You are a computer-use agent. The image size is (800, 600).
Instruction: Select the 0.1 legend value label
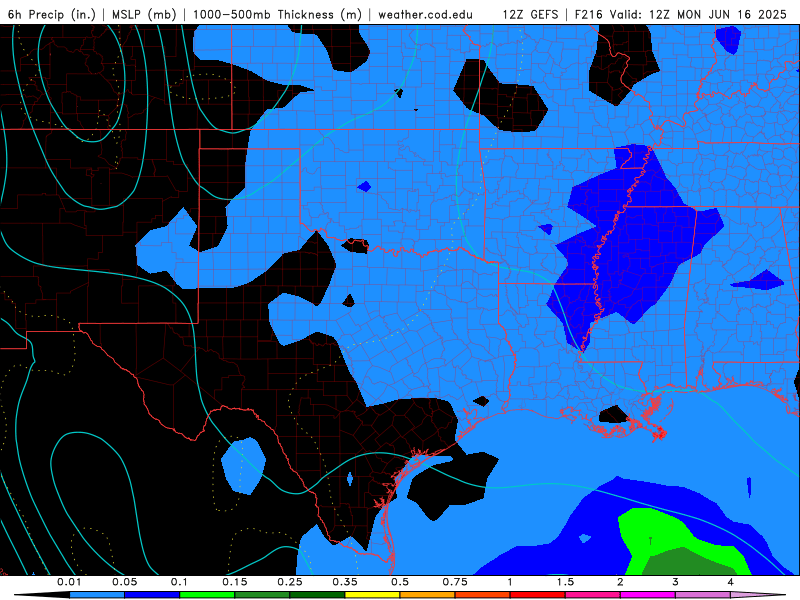point(179,582)
